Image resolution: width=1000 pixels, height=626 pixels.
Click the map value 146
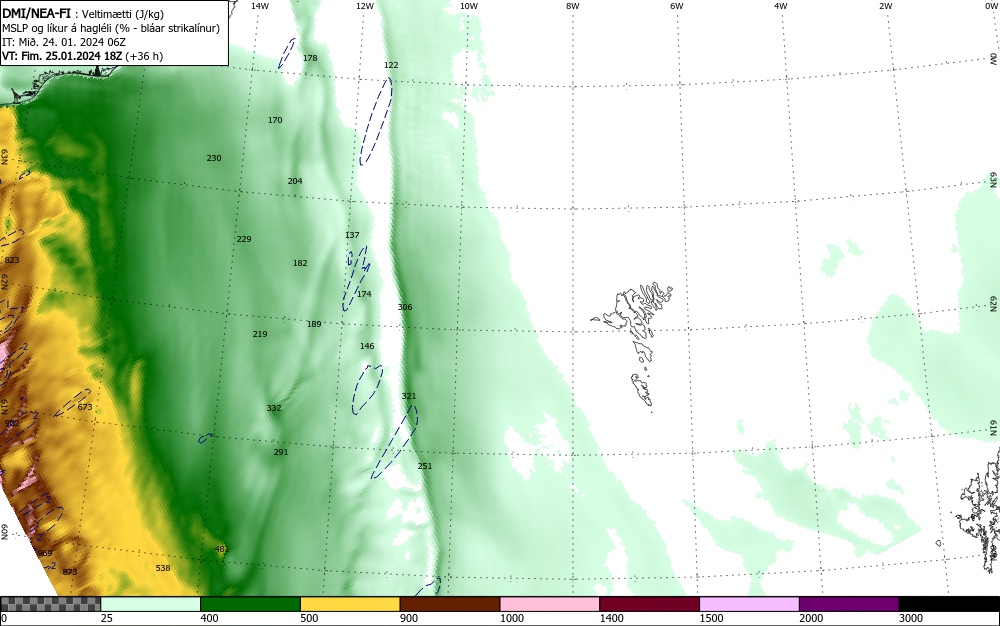point(367,346)
